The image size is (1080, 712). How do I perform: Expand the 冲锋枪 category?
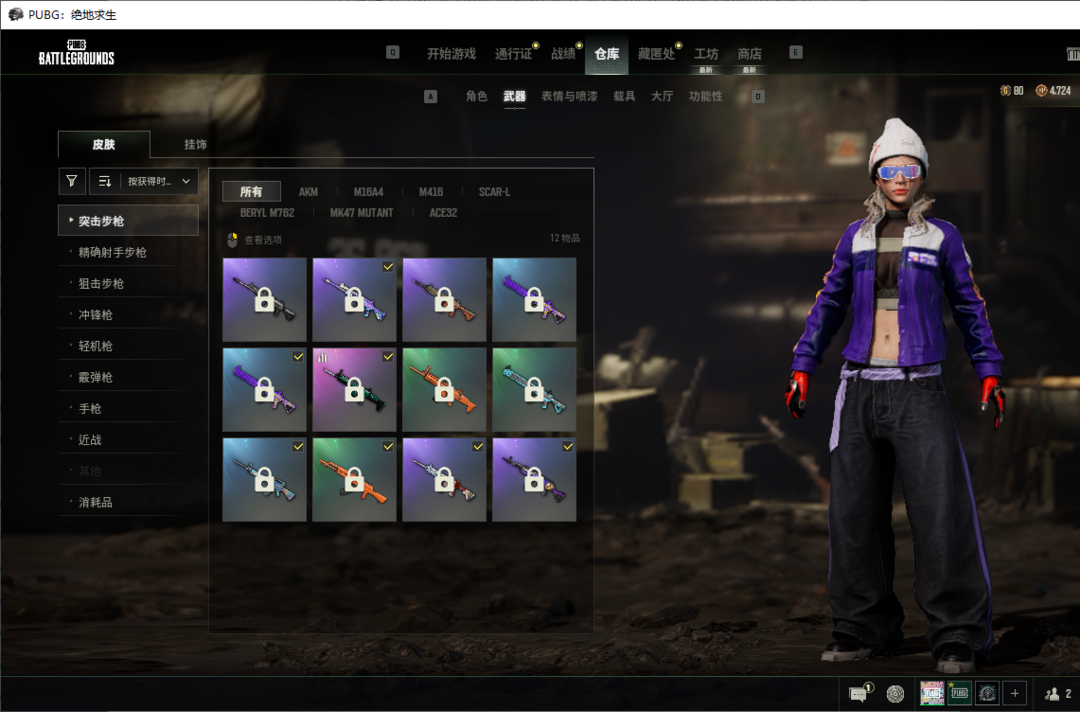click(x=128, y=315)
